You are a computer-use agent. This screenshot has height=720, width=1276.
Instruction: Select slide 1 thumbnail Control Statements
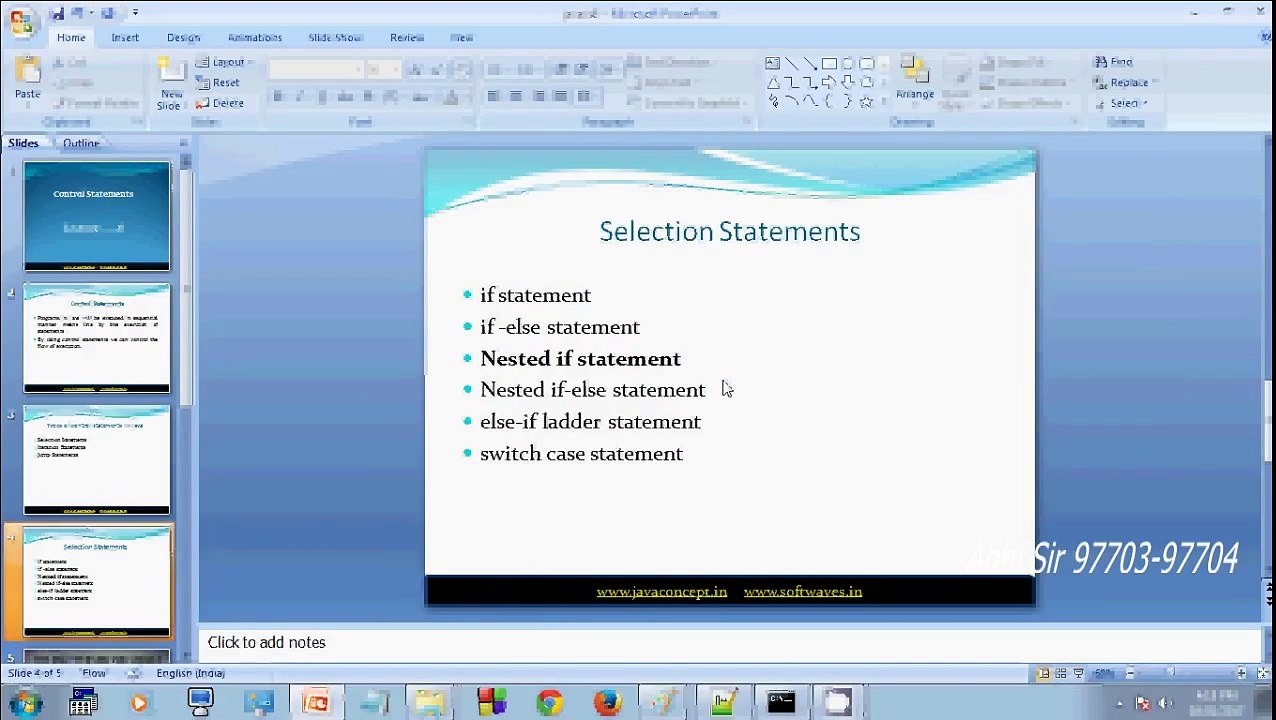tap(97, 216)
